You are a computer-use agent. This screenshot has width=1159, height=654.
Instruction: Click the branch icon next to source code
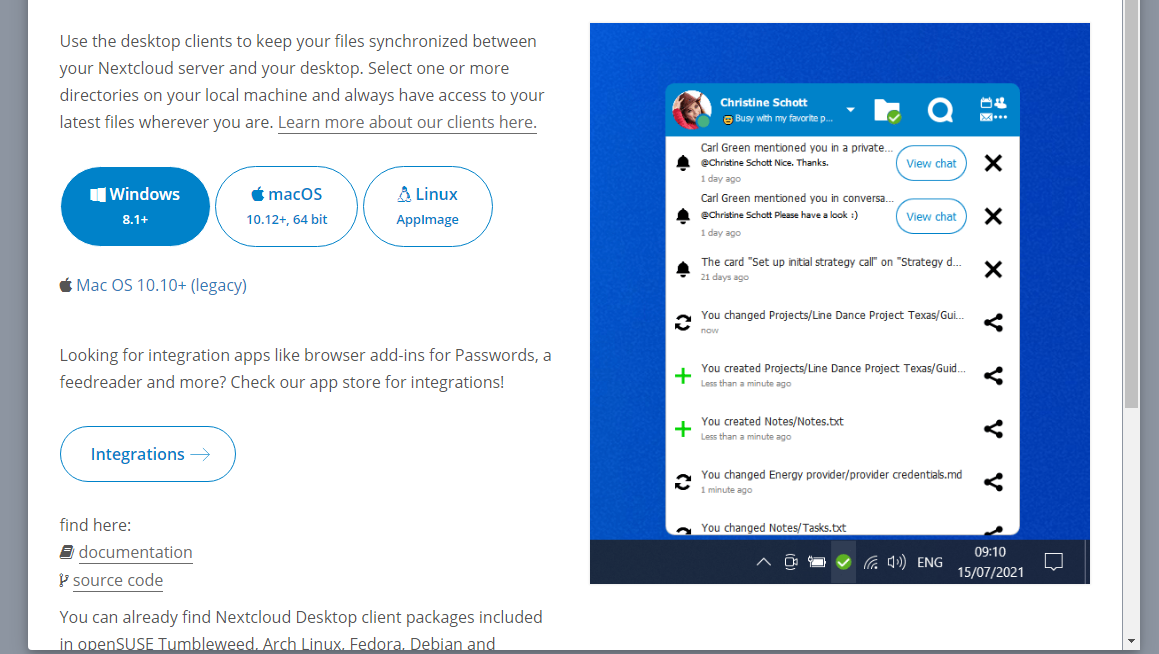64,580
